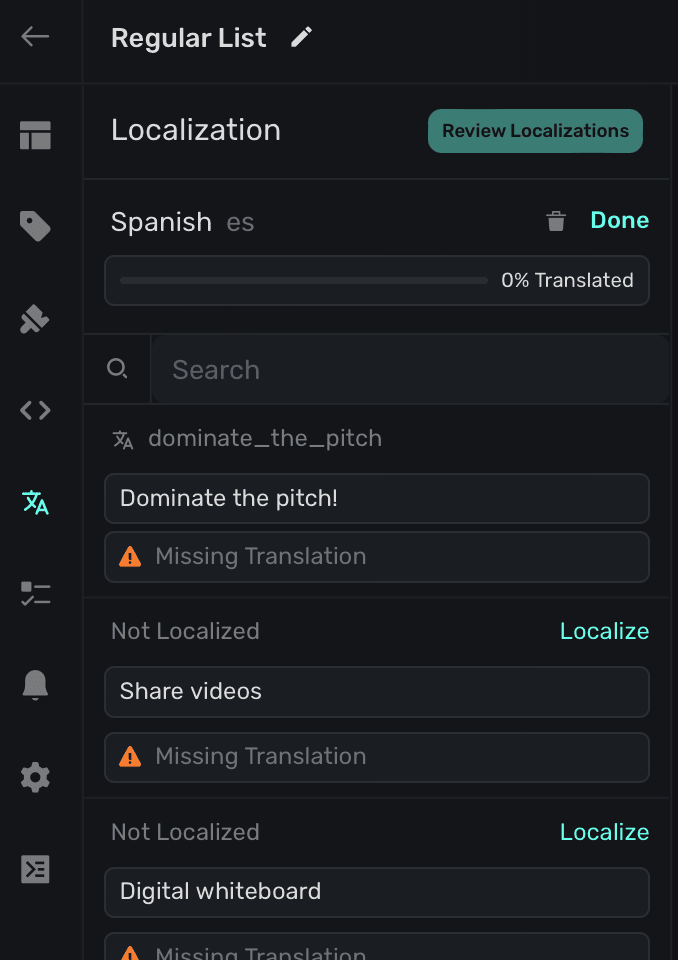Screen dimensions: 678x960
Task: Open the code brackets panel
Action: click(35, 410)
